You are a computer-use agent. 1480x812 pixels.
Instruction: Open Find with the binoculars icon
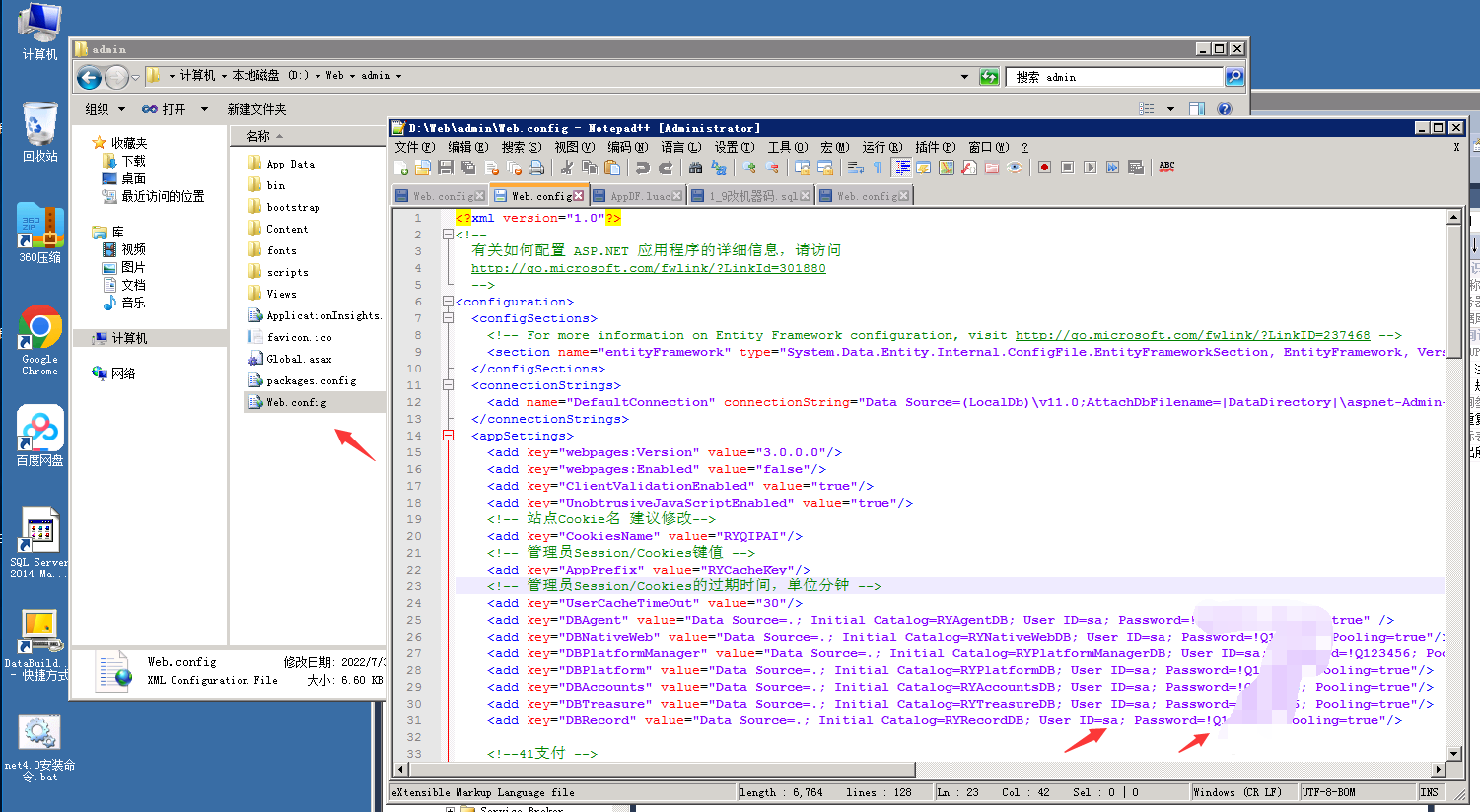click(695, 168)
